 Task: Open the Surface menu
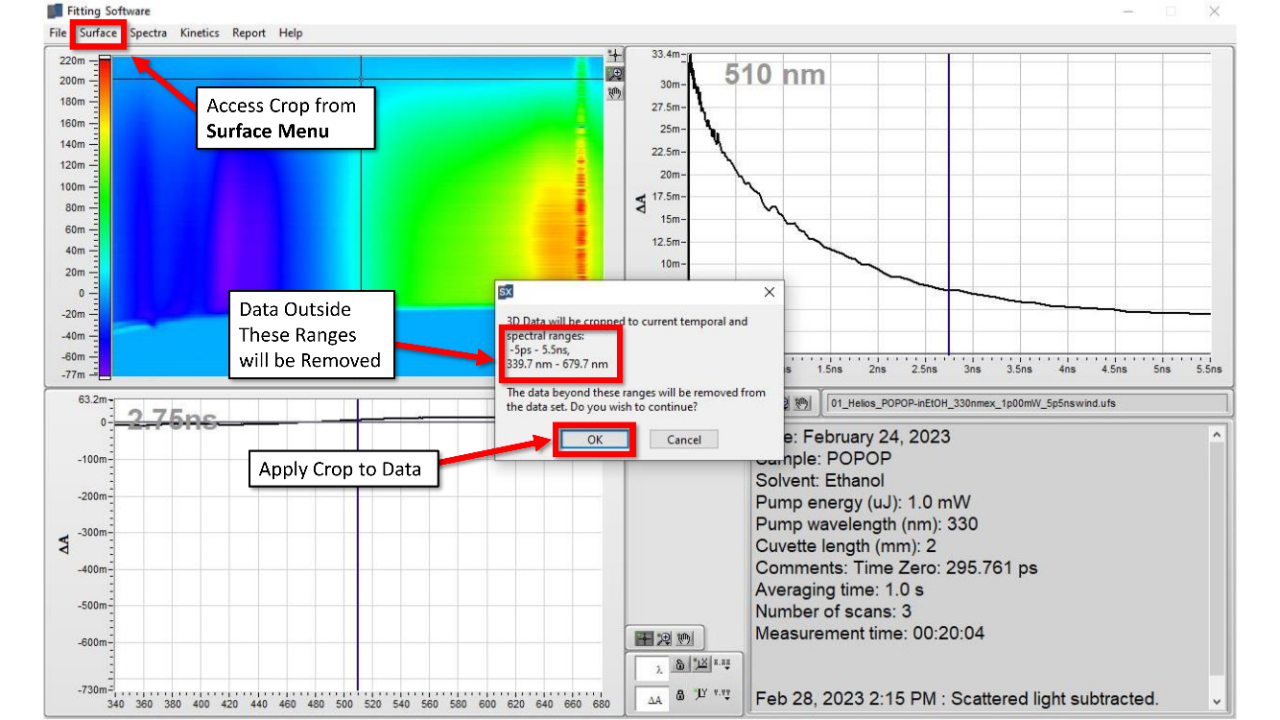[x=99, y=33]
